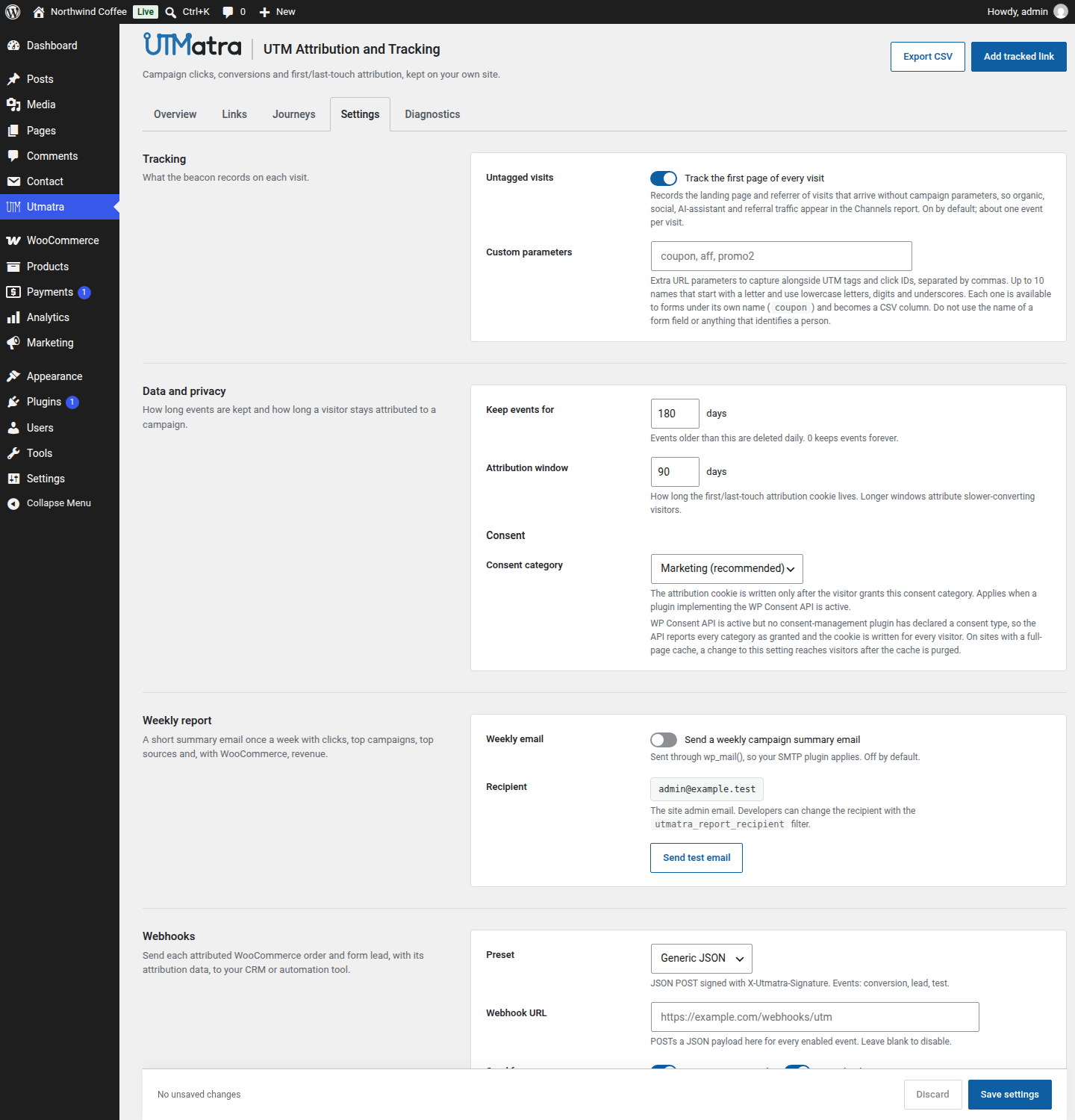Discard the settings changes
This screenshot has width=1075, height=1120.
(x=933, y=1095)
